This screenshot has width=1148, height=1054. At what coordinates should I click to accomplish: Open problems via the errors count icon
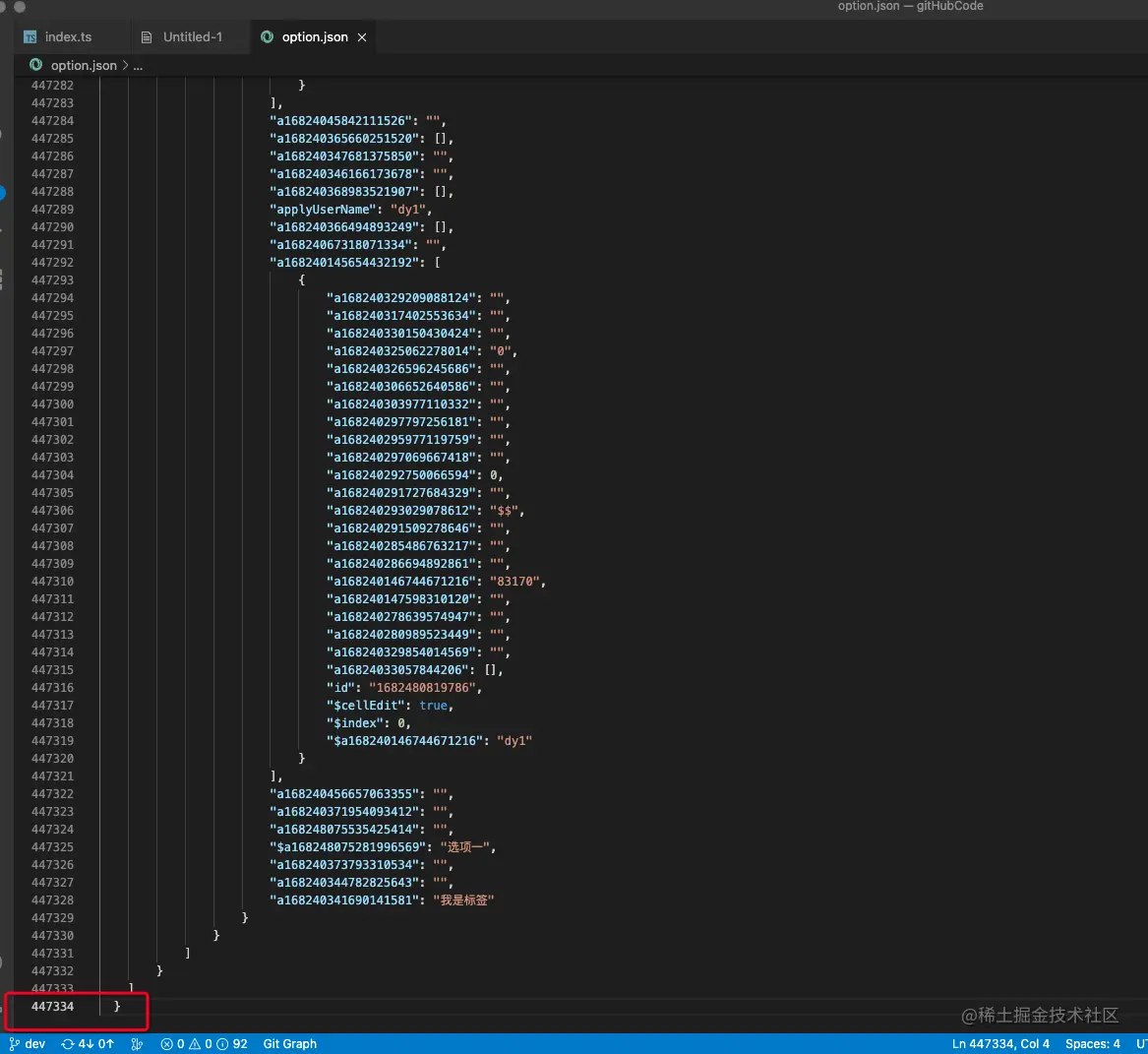[x=166, y=1044]
